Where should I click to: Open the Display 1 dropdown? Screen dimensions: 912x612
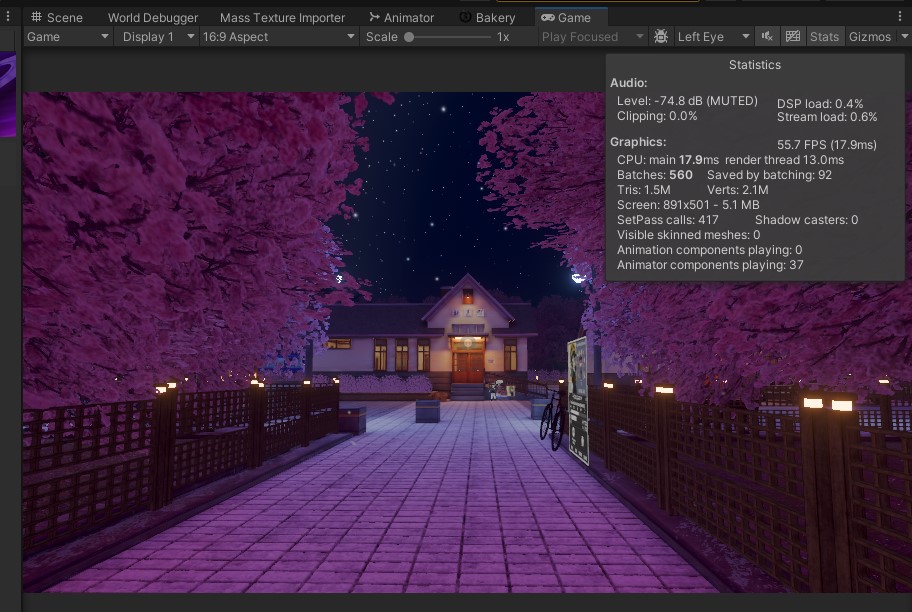pos(158,37)
